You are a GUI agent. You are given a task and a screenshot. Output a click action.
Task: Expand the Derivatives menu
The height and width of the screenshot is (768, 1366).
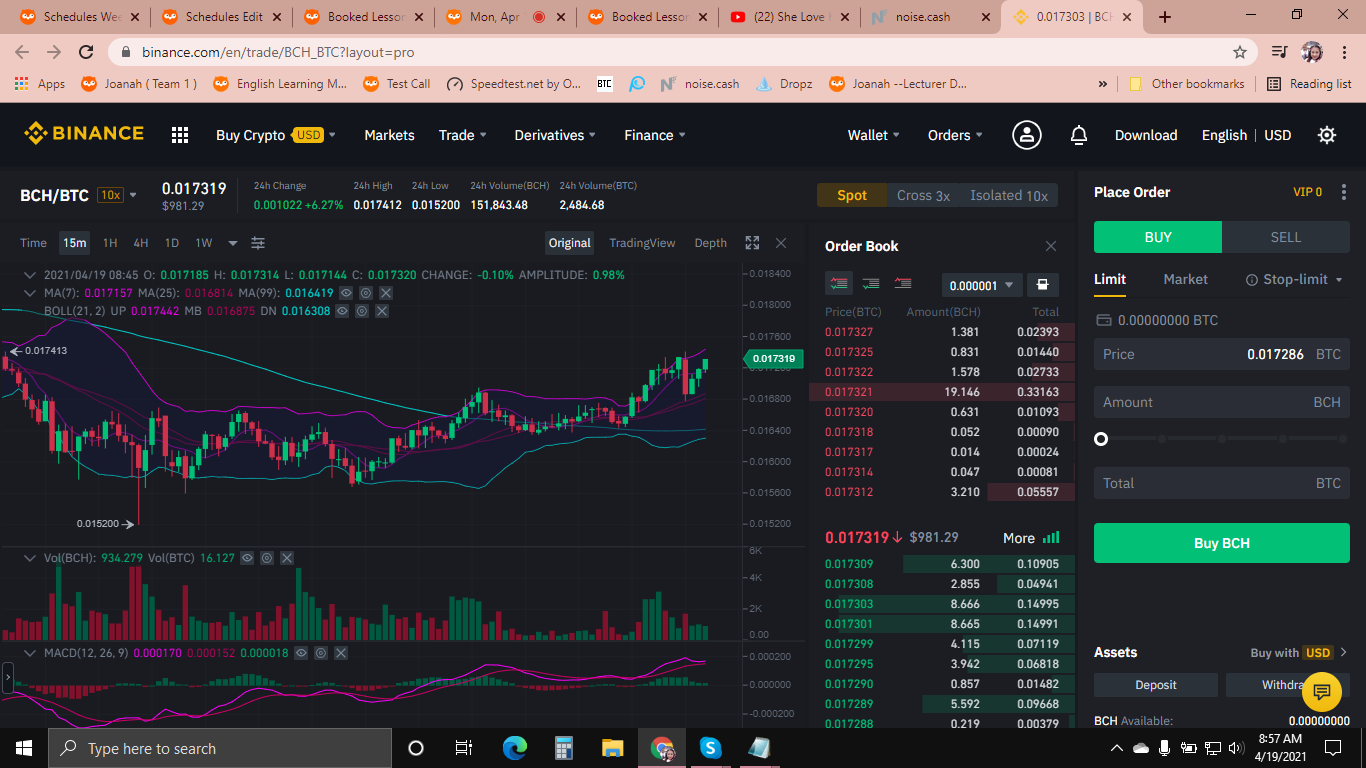point(555,135)
